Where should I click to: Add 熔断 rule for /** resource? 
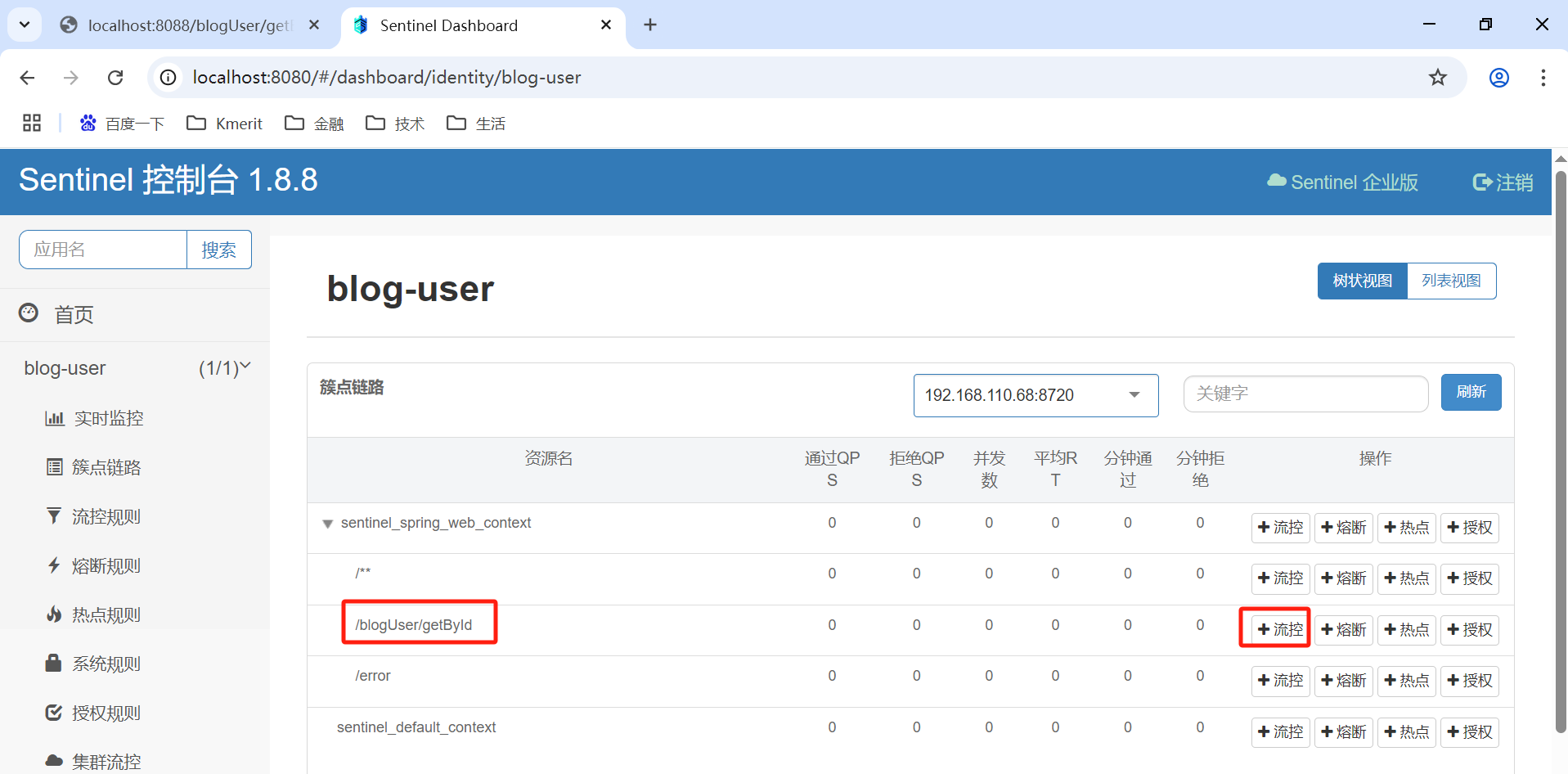tap(1344, 578)
